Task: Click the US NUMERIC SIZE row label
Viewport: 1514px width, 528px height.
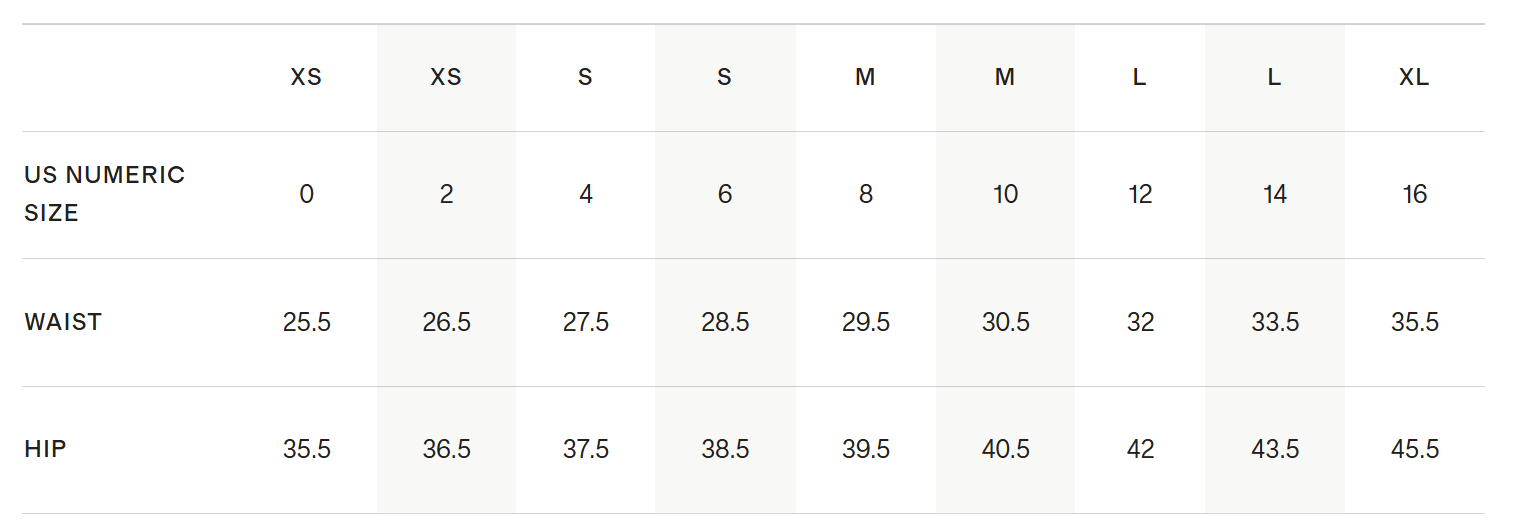Action: (x=104, y=194)
